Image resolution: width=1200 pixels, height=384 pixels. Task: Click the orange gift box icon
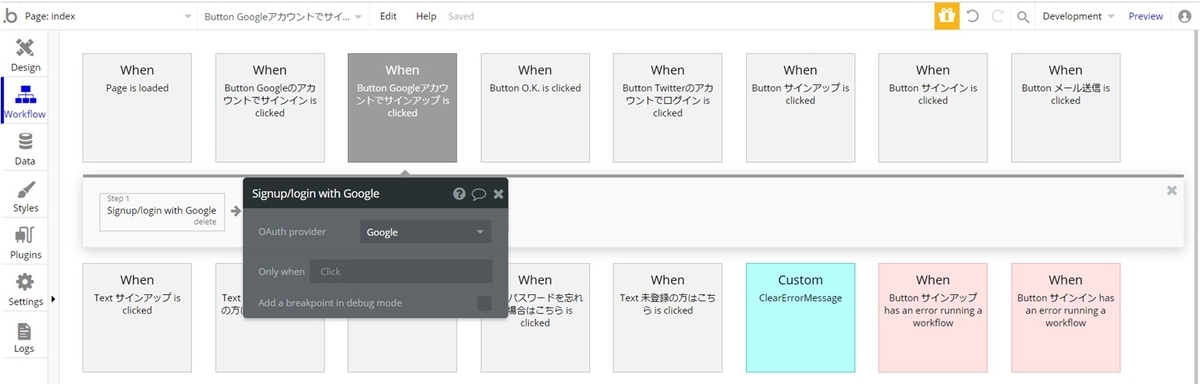(x=946, y=16)
